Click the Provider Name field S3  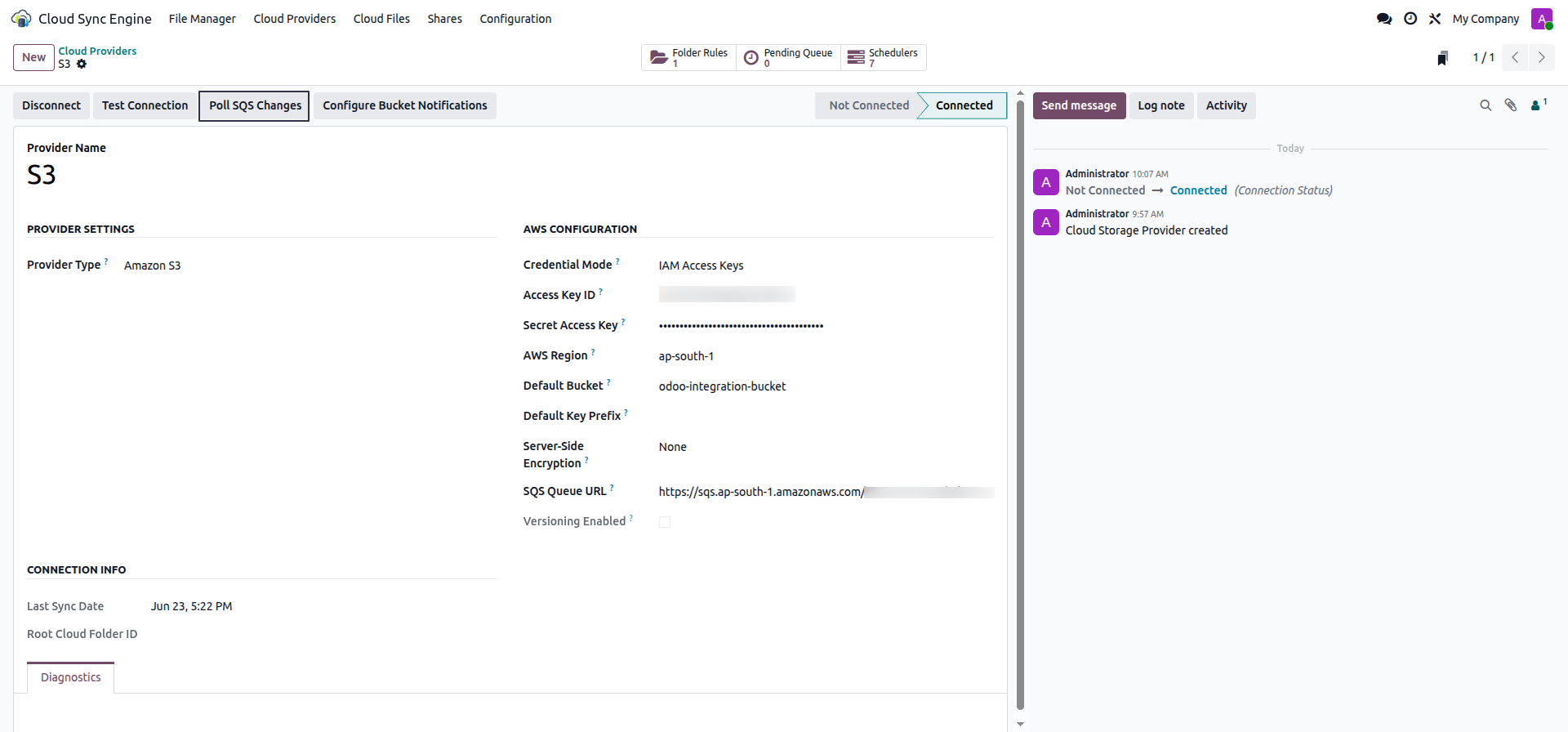pyautogui.click(x=42, y=175)
